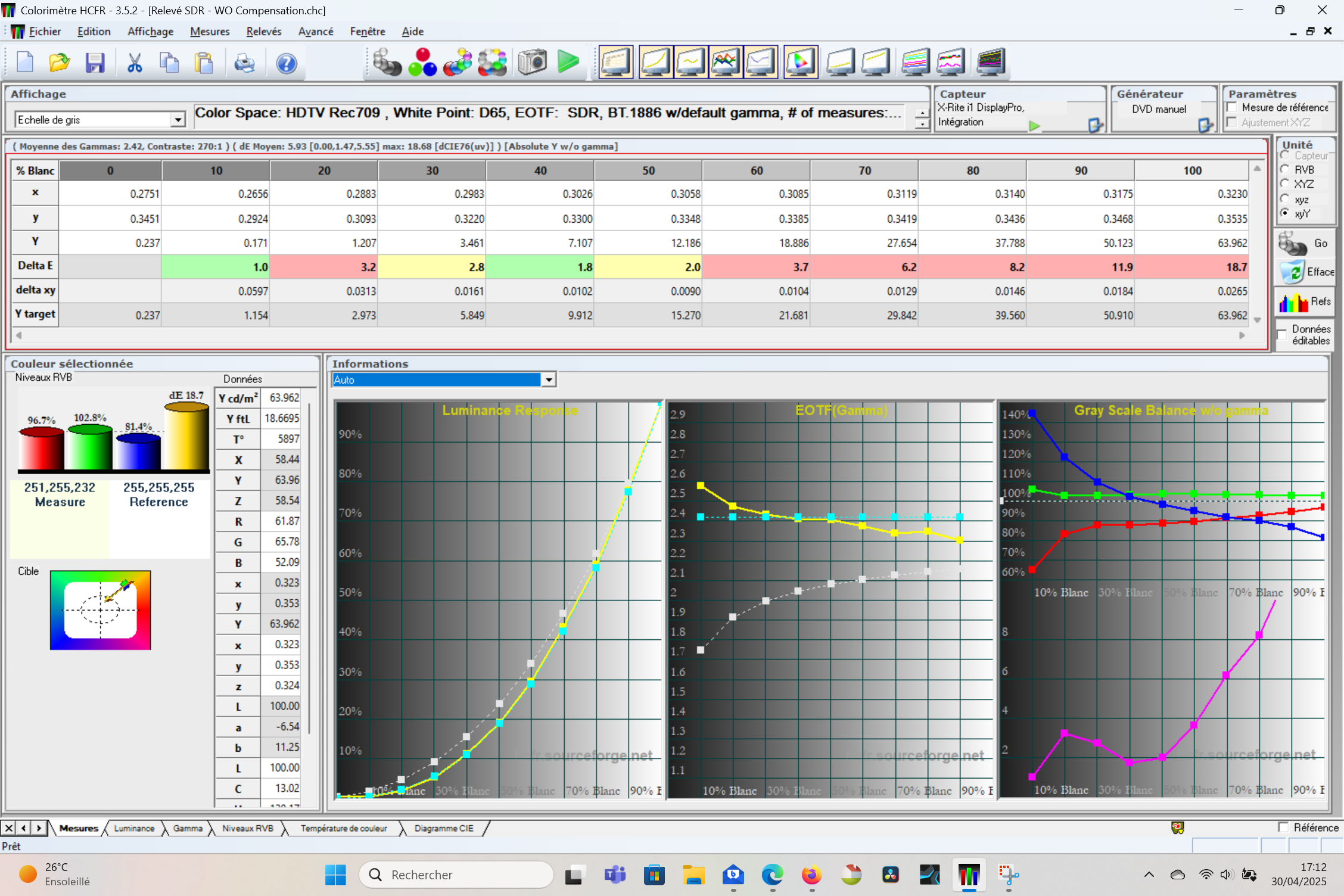Measure primaries with red-green-blue spheres icon
The height and width of the screenshot is (896, 1344).
422,62
